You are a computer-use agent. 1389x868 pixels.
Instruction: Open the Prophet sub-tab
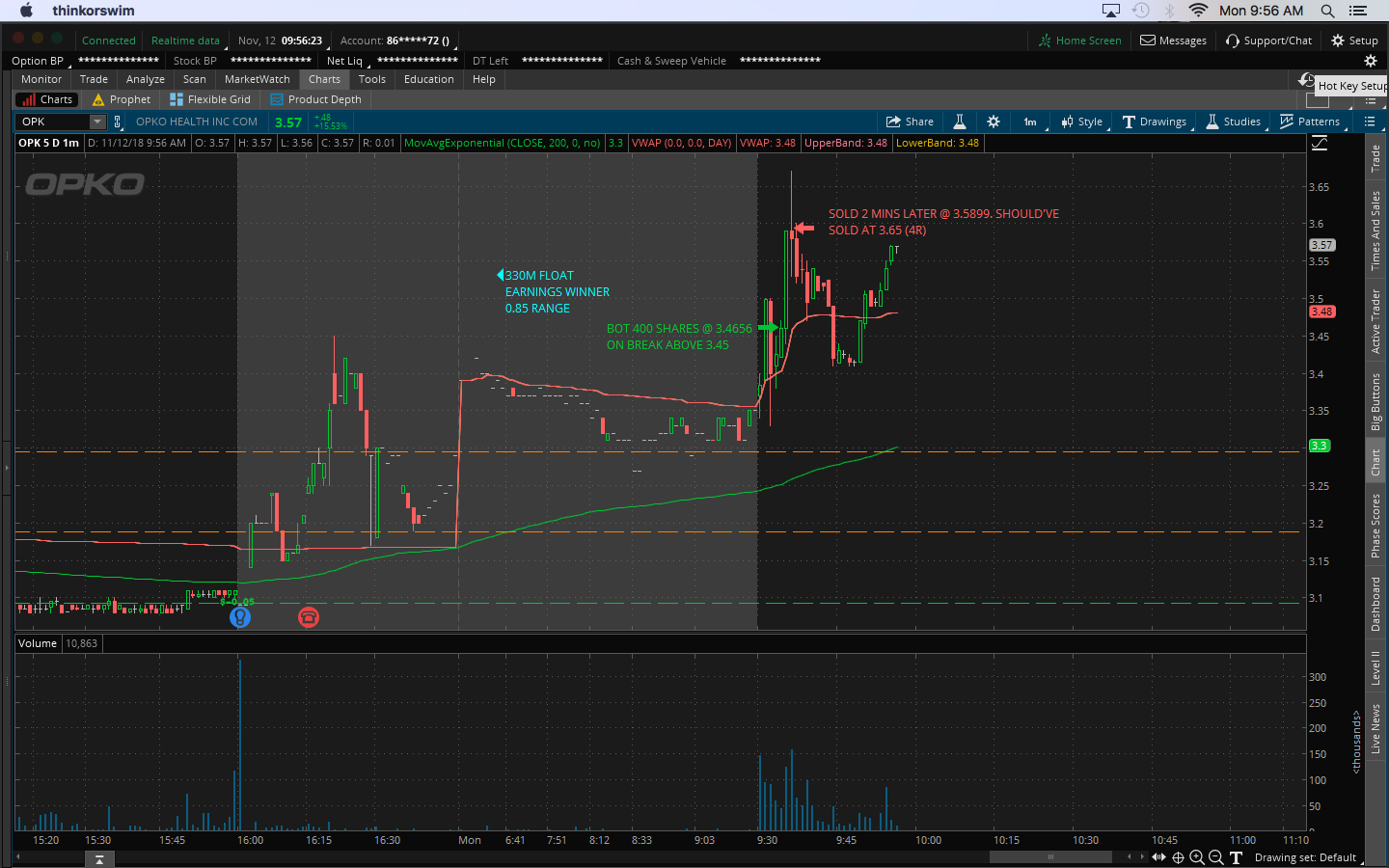point(122,99)
